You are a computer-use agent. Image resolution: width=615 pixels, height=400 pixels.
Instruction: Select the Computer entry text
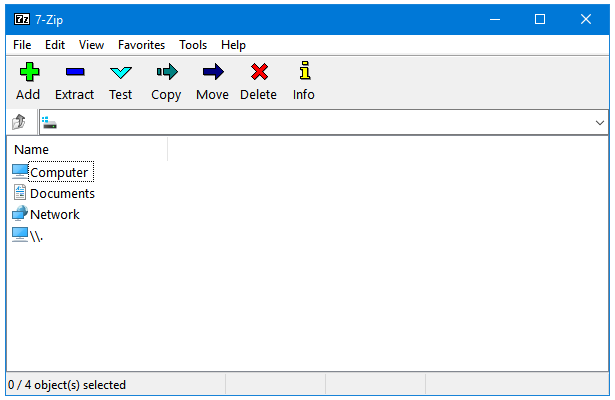pyautogui.click(x=59, y=173)
